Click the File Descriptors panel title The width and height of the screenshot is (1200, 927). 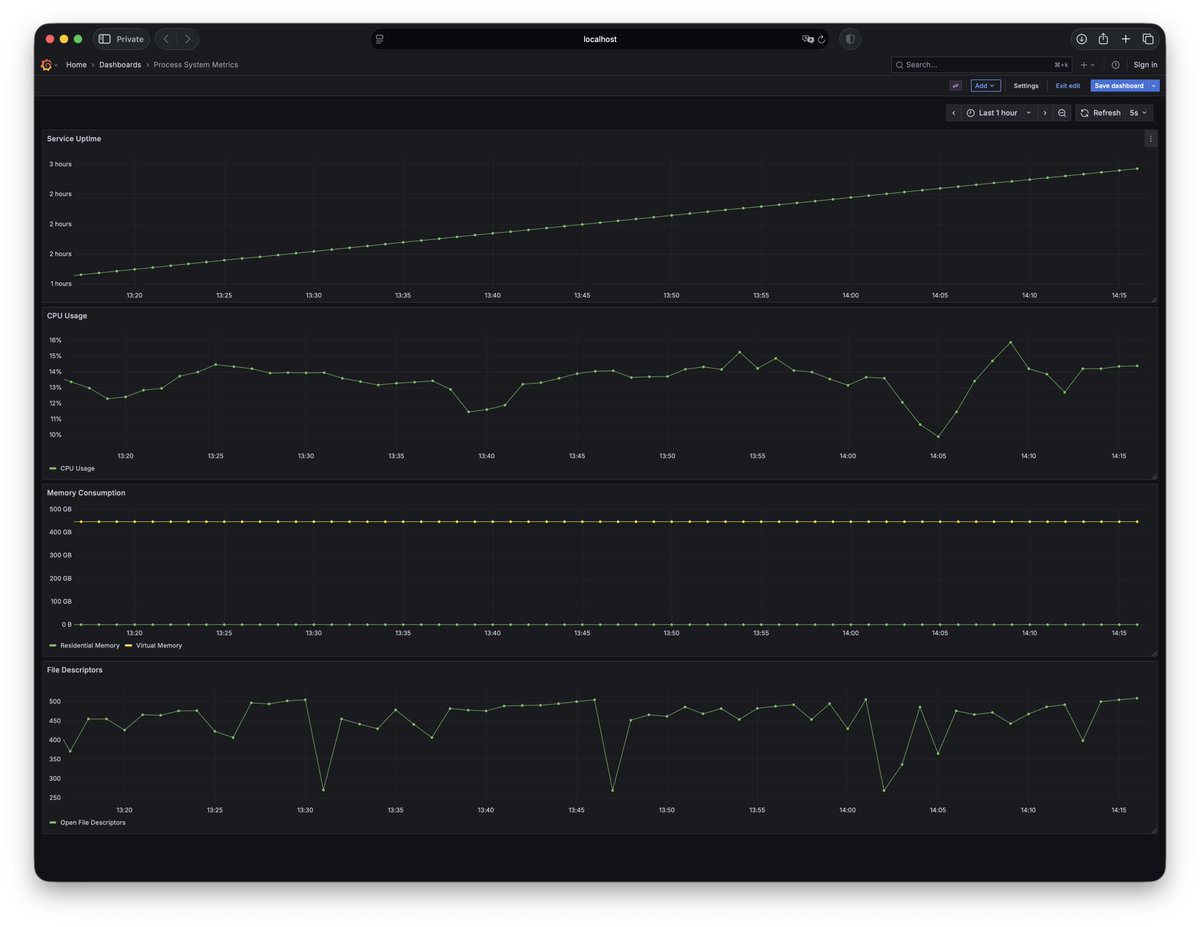[x=75, y=670]
